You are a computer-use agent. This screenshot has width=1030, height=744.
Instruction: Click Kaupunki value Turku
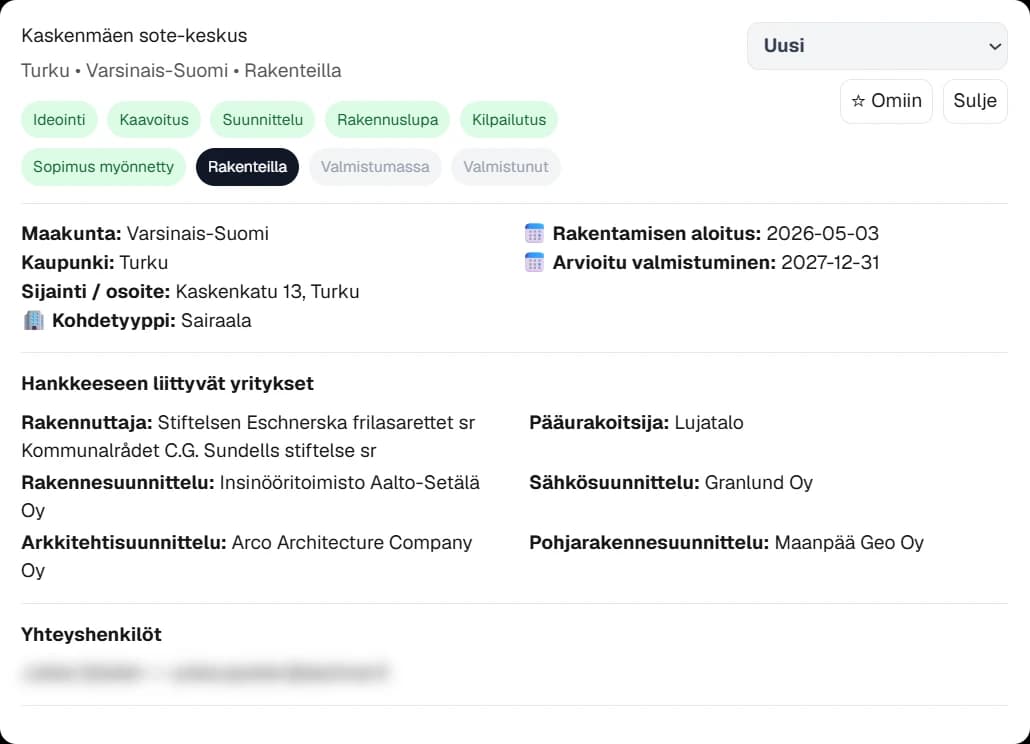click(144, 263)
